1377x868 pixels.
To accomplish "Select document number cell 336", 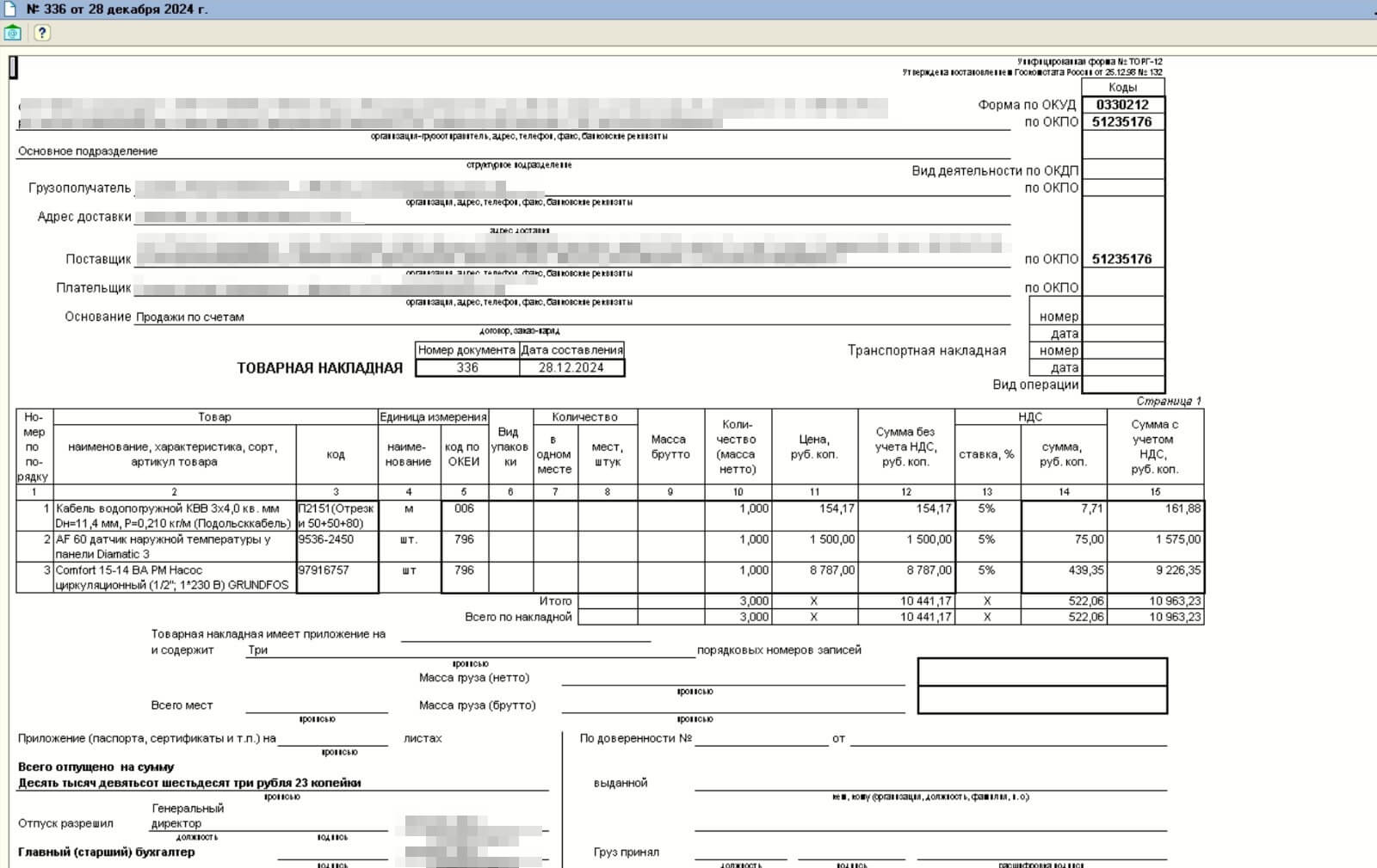I will (467, 367).
